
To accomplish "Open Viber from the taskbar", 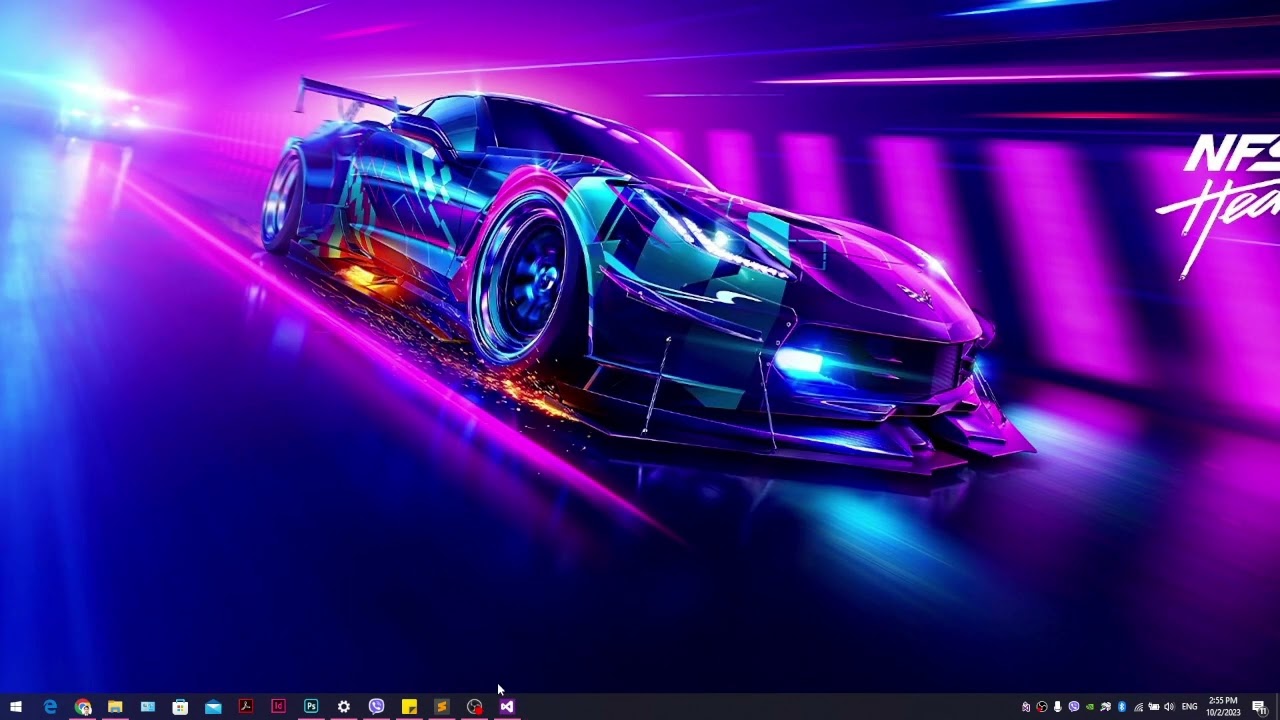I will 376,707.
